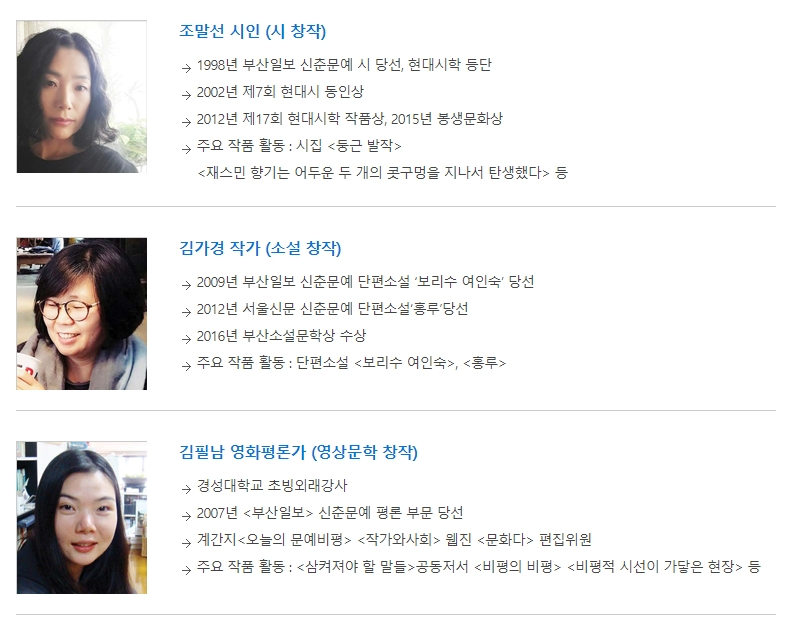Screen dimensions: 792x620
Task: Open 김필남 영화평론가 profile photo
Action: click(82, 517)
